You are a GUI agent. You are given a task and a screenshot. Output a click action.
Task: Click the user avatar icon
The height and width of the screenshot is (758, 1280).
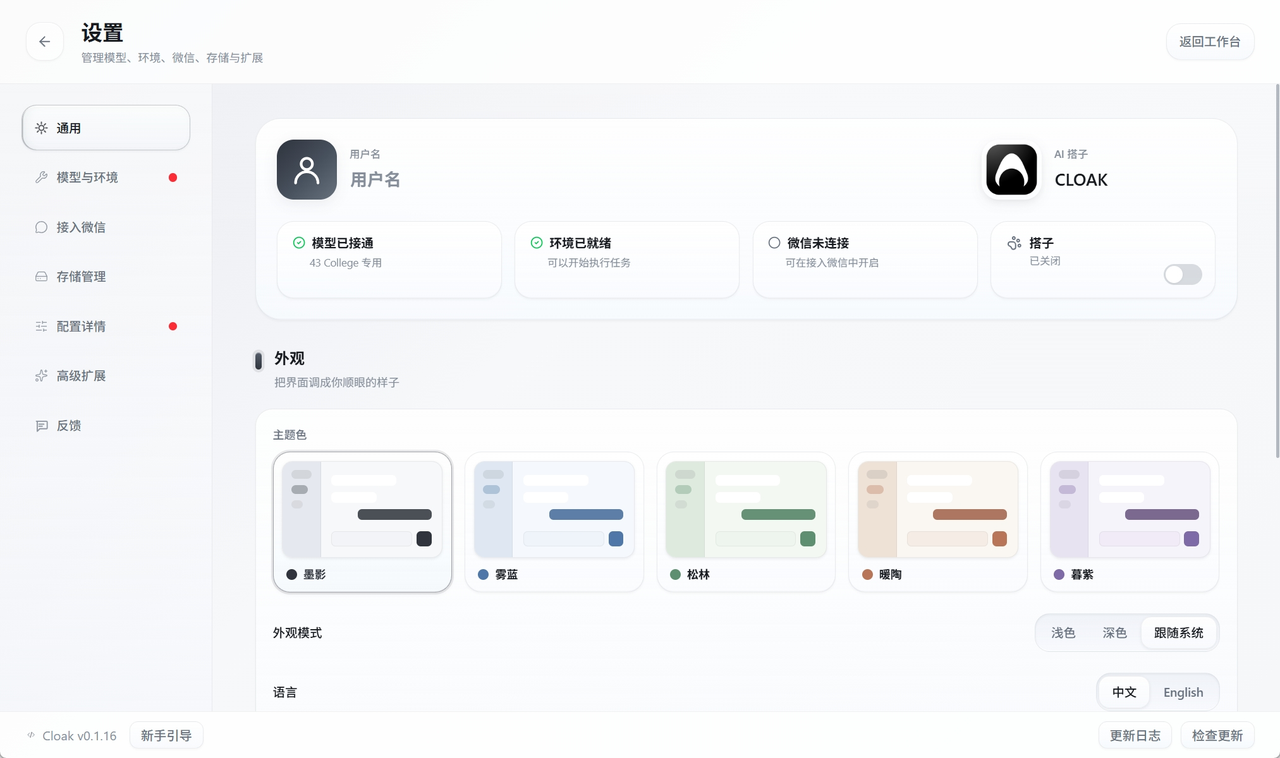point(307,170)
